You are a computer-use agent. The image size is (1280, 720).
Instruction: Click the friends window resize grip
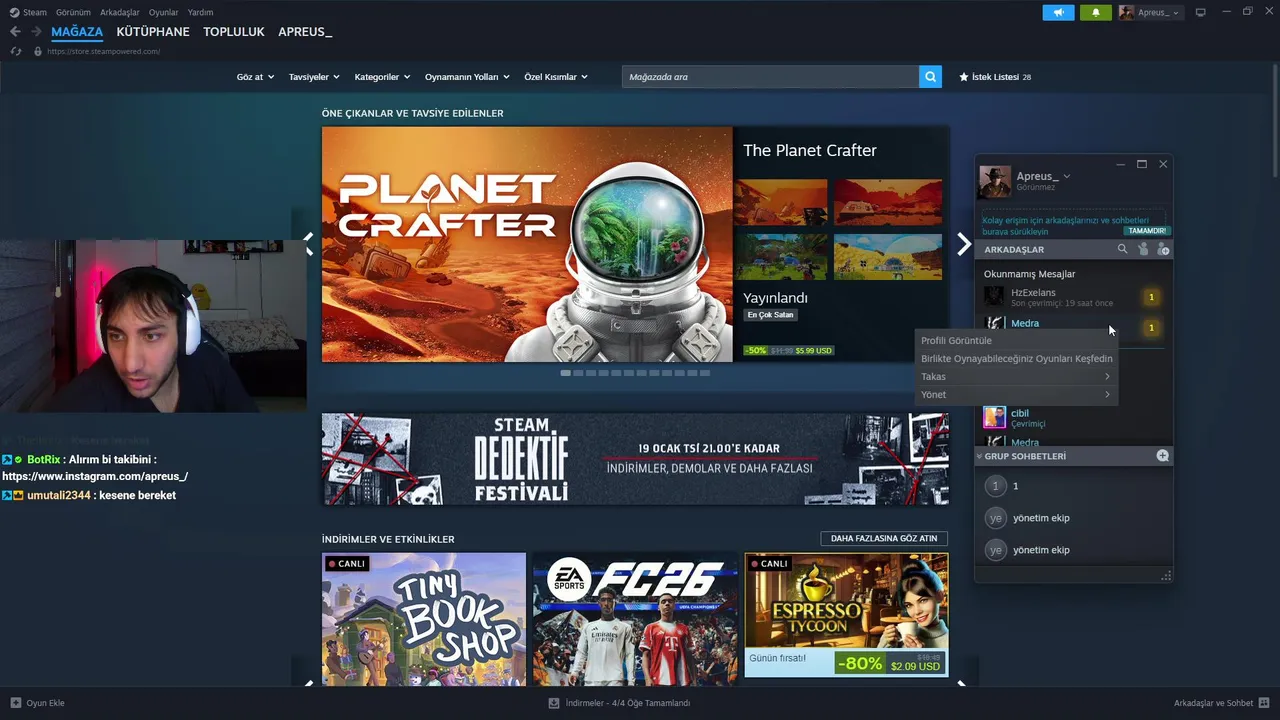coord(1166,576)
